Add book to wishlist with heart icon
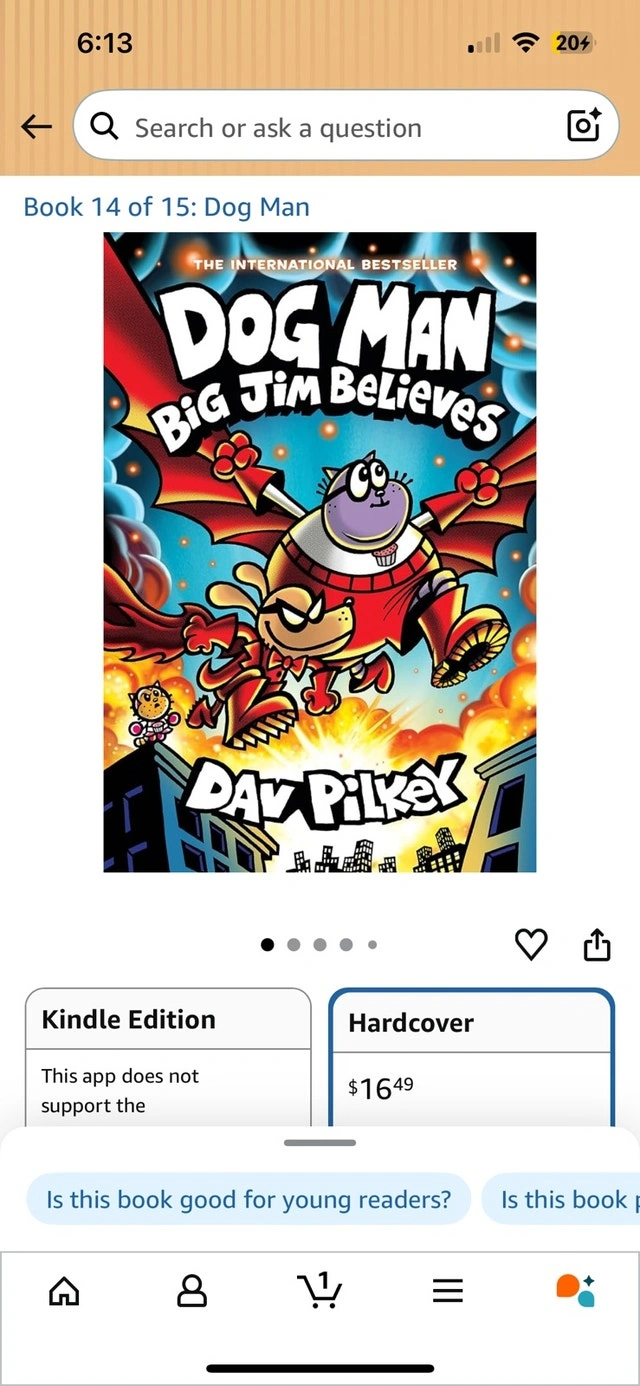 click(x=531, y=944)
